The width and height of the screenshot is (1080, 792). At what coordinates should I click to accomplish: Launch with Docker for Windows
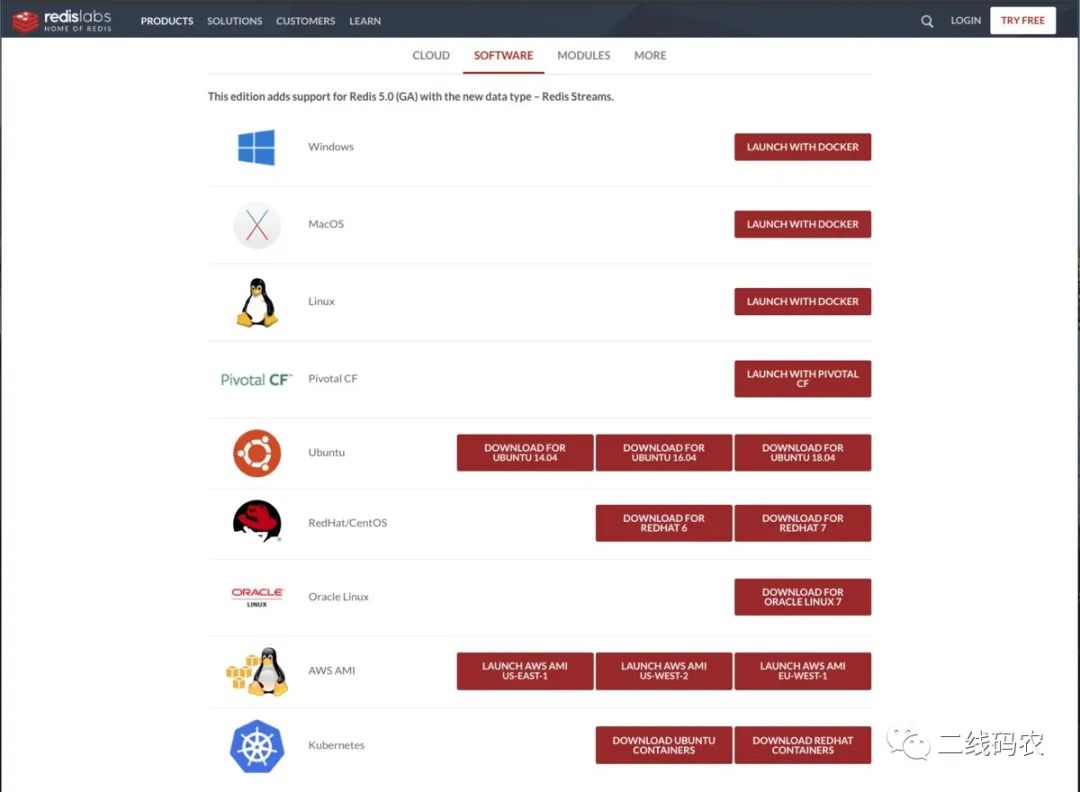coord(802,147)
